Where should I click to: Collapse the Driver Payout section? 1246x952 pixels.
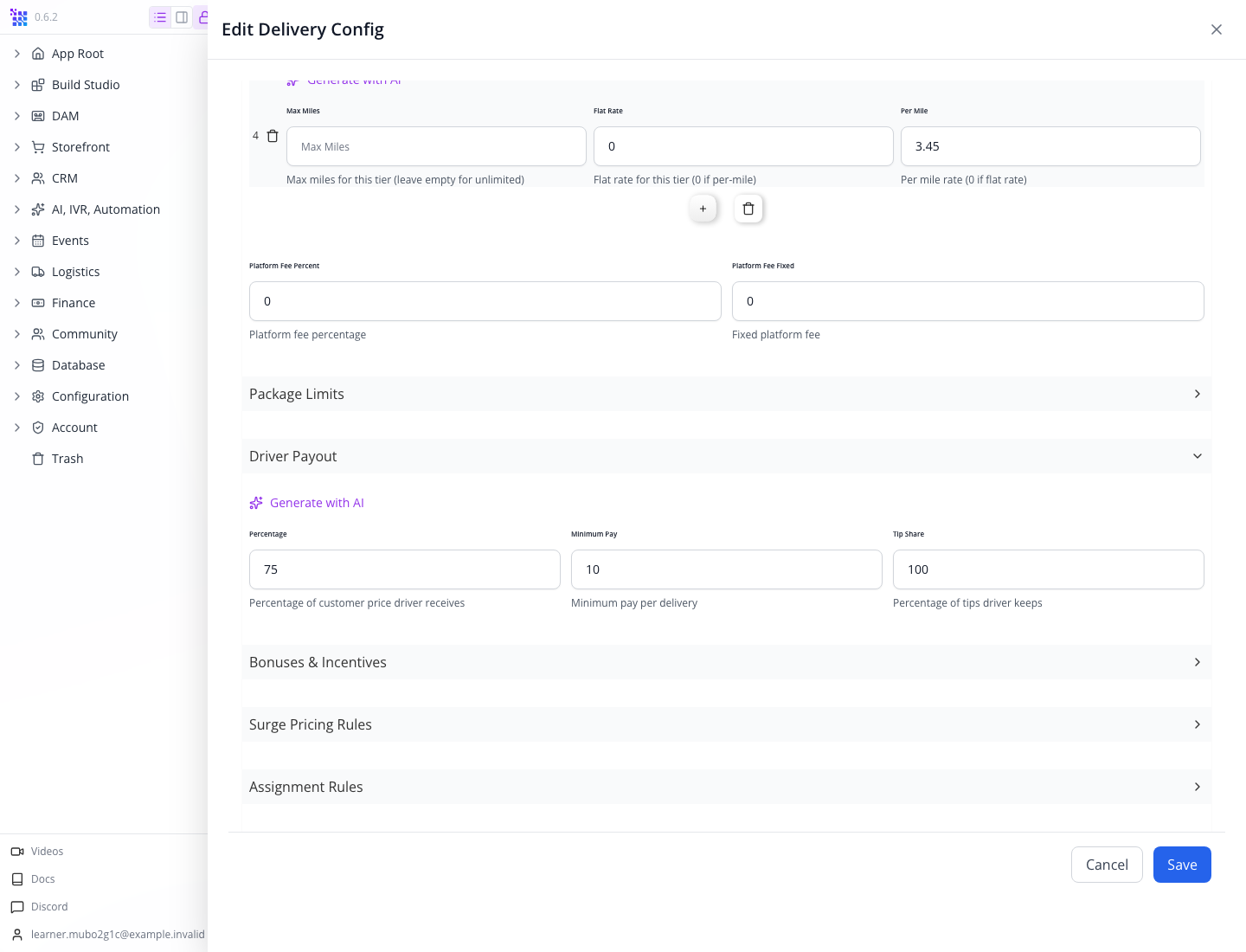coord(727,456)
